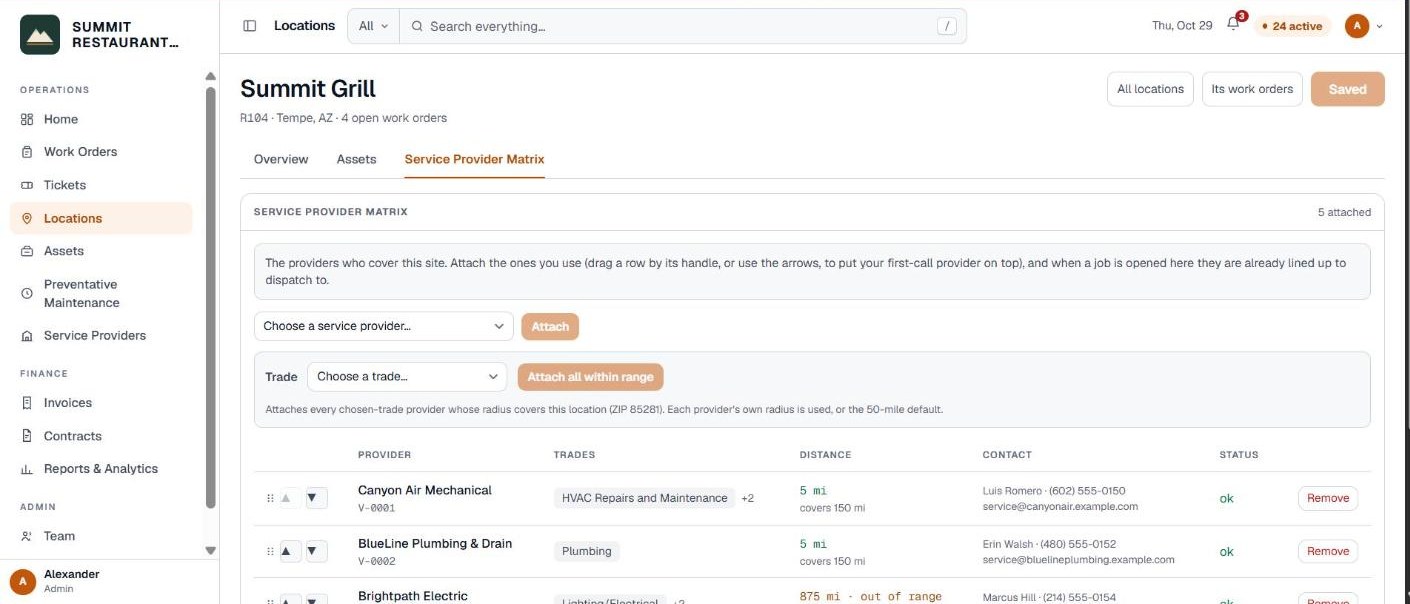Open Assets in the left sidebar

click(x=100, y=251)
